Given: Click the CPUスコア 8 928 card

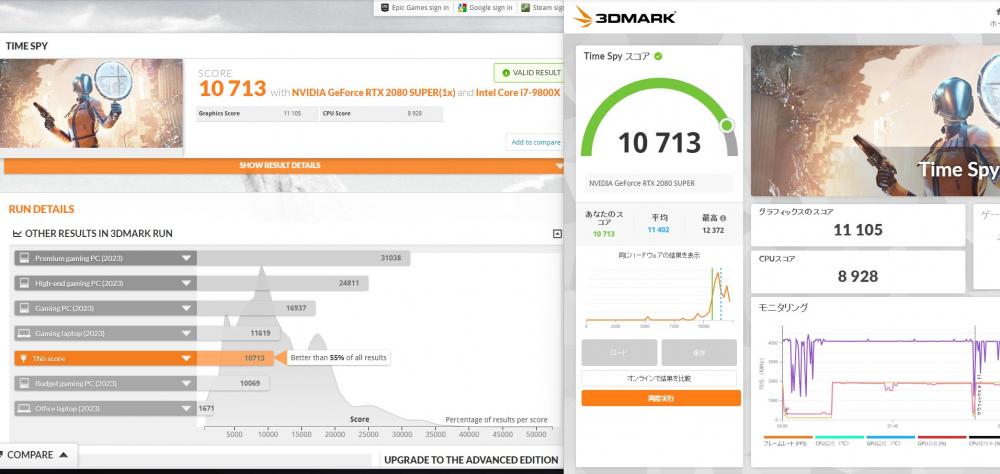Looking at the screenshot, I should [x=858, y=271].
